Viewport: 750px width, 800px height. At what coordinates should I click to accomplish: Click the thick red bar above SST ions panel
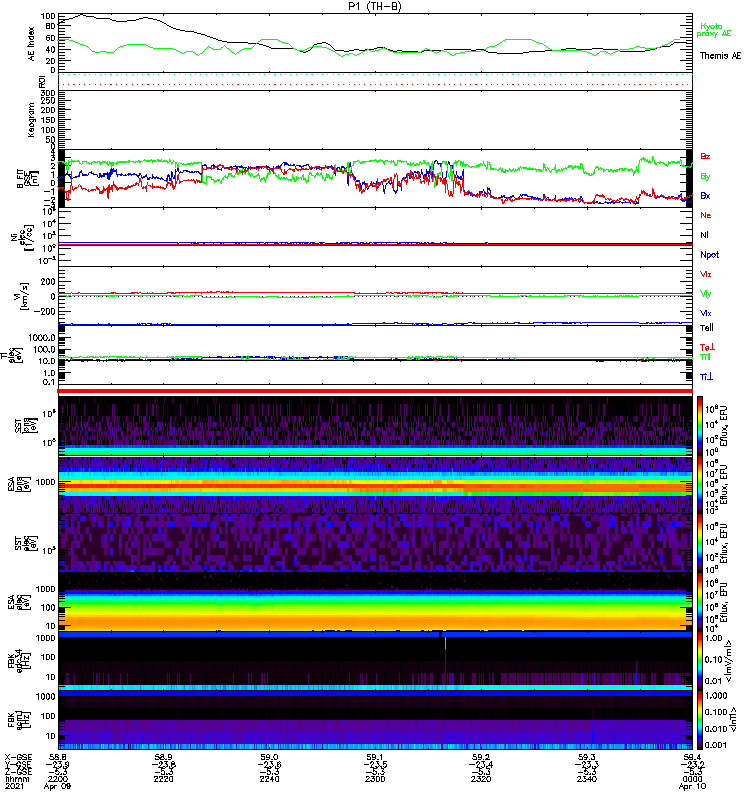(375, 391)
